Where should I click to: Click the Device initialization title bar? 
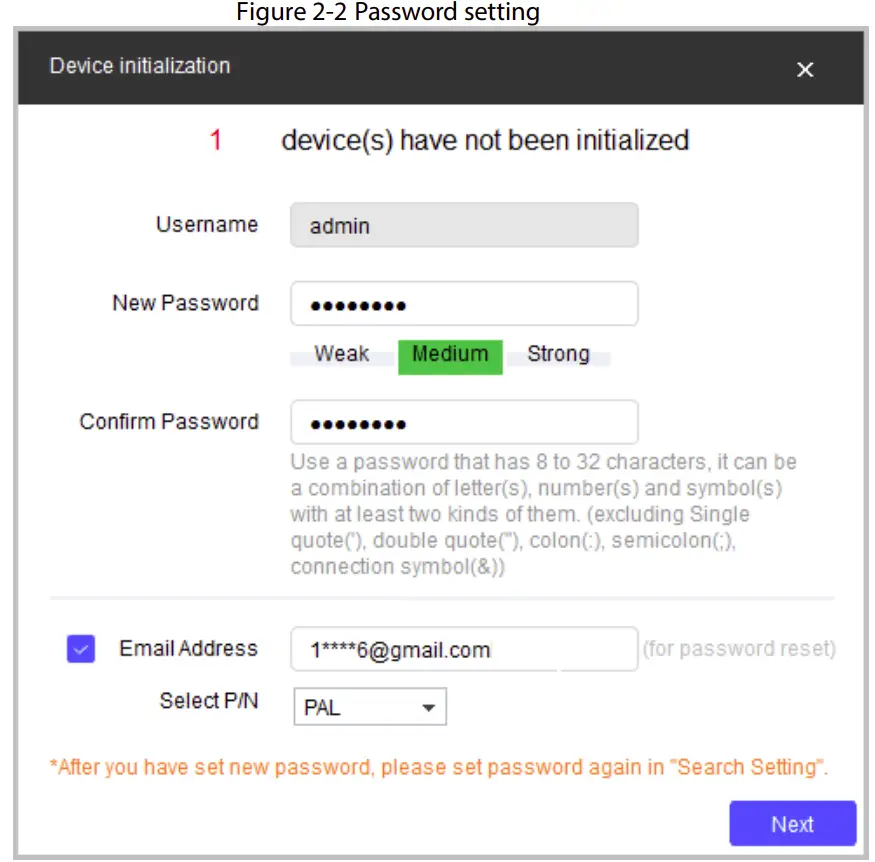pyautogui.click(x=400, y=67)
